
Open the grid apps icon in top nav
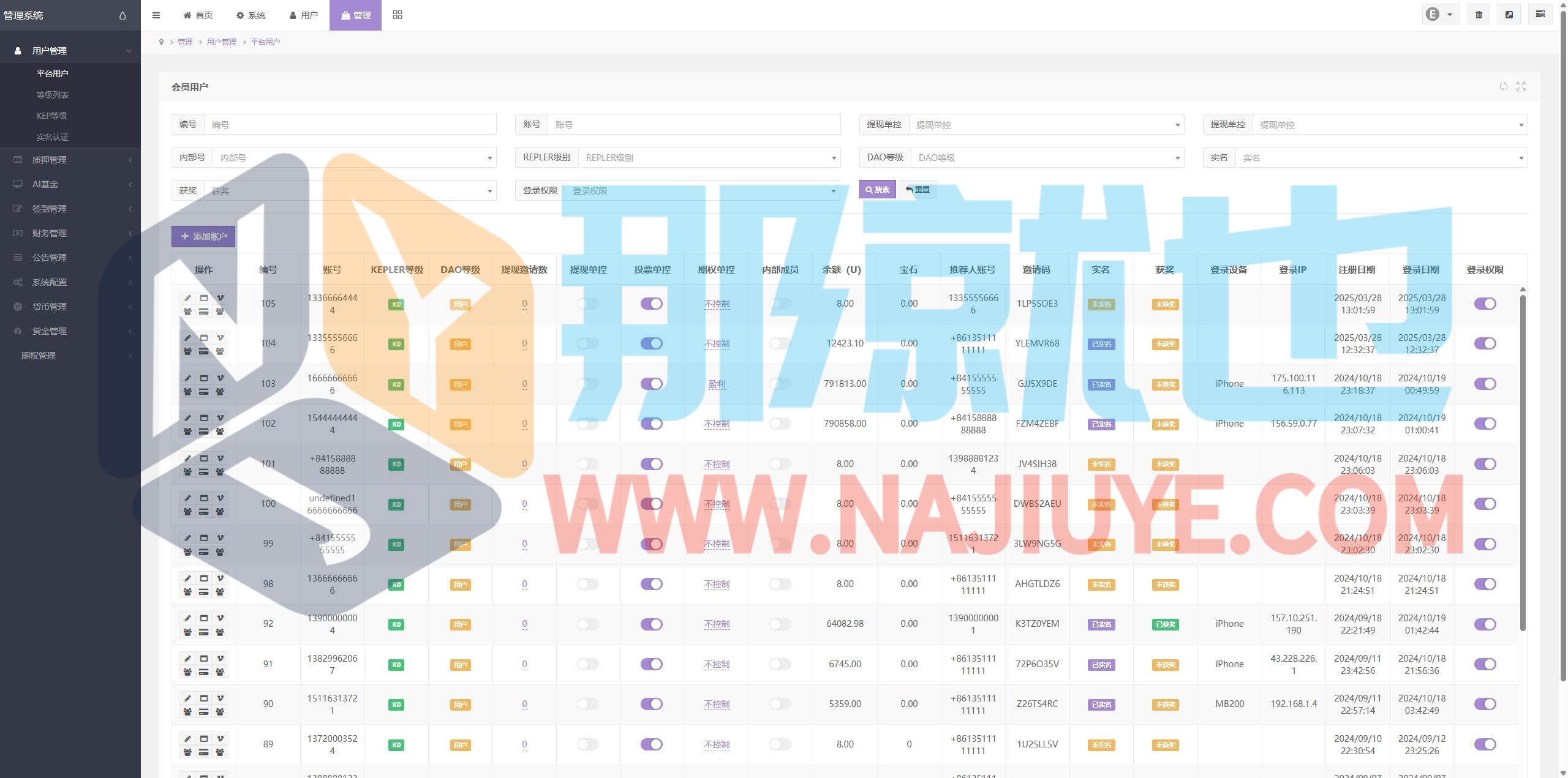pyautogui.click(x=398, y=15)
